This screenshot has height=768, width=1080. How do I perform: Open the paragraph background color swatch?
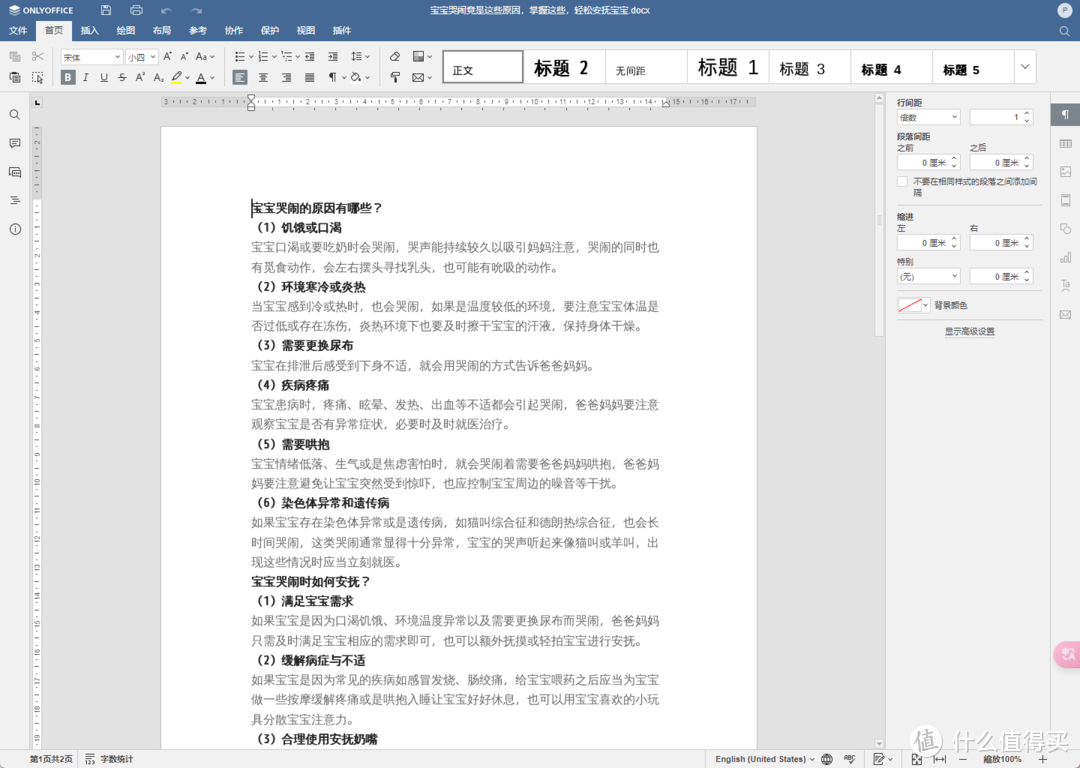click(x=915, y=305)
